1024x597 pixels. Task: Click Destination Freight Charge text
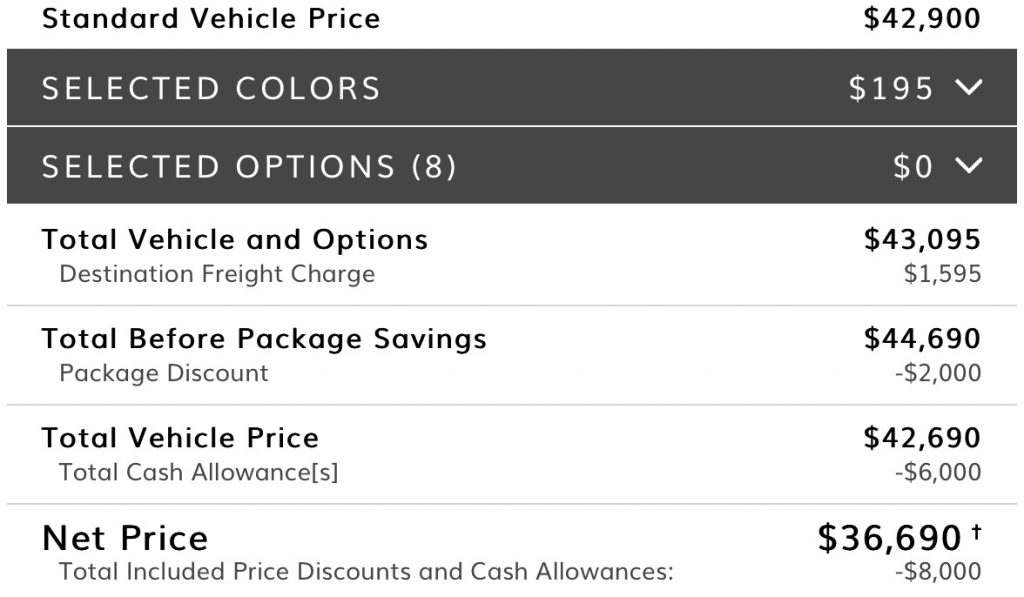217,274
